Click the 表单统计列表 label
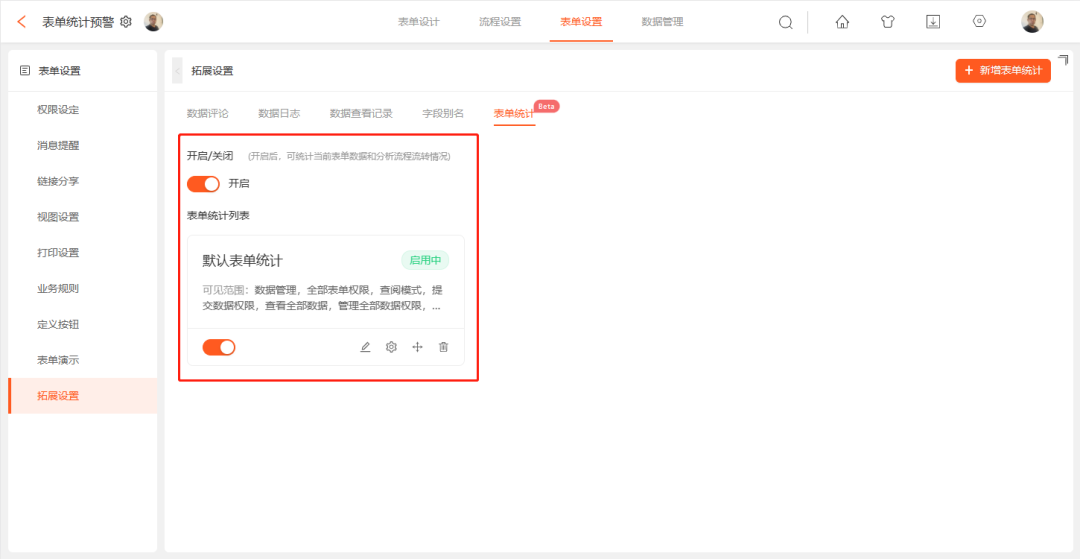Screen dimensions: 1080x559 218,215
